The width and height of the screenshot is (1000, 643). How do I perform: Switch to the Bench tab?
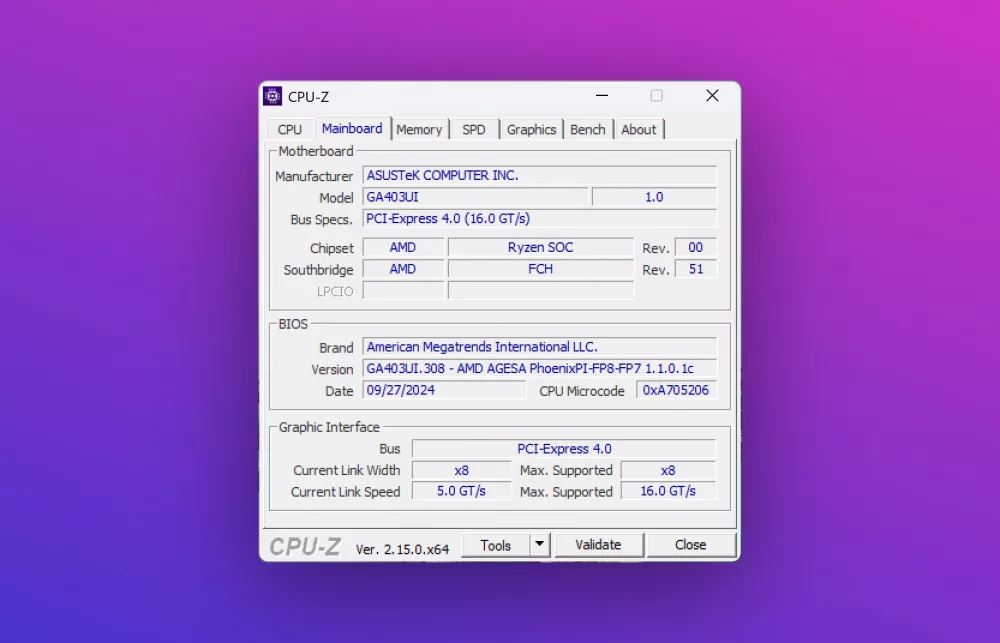pos(587,129)
